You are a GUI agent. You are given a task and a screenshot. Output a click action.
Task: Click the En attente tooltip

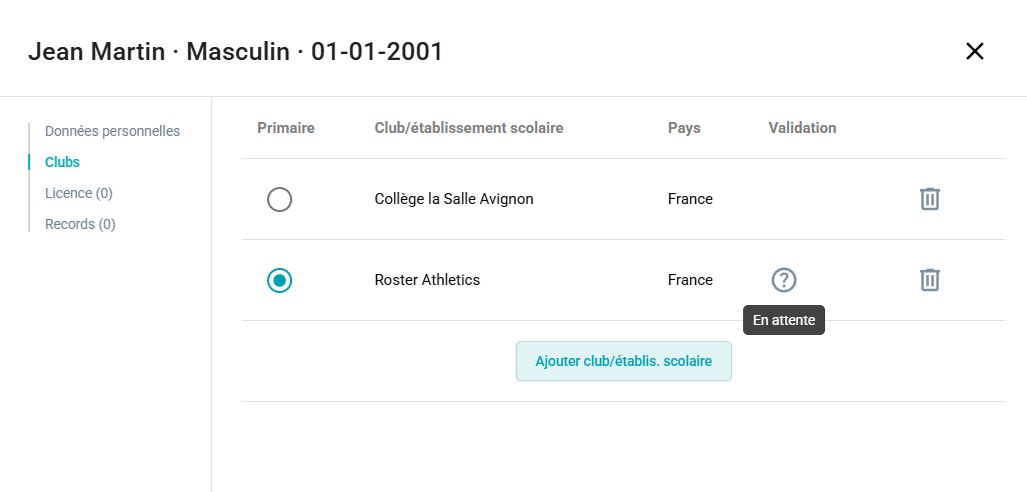point(784,320)
